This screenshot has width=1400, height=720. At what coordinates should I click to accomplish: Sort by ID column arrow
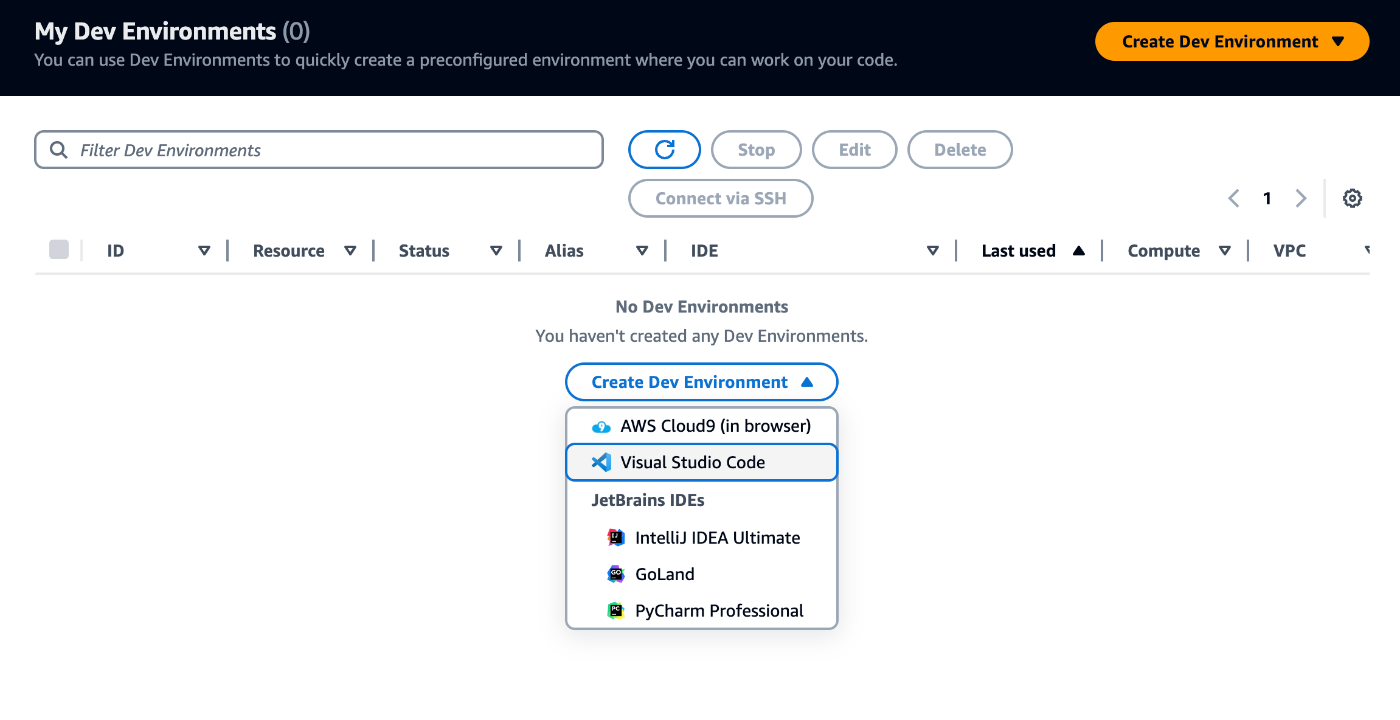(x=204, y=251)
